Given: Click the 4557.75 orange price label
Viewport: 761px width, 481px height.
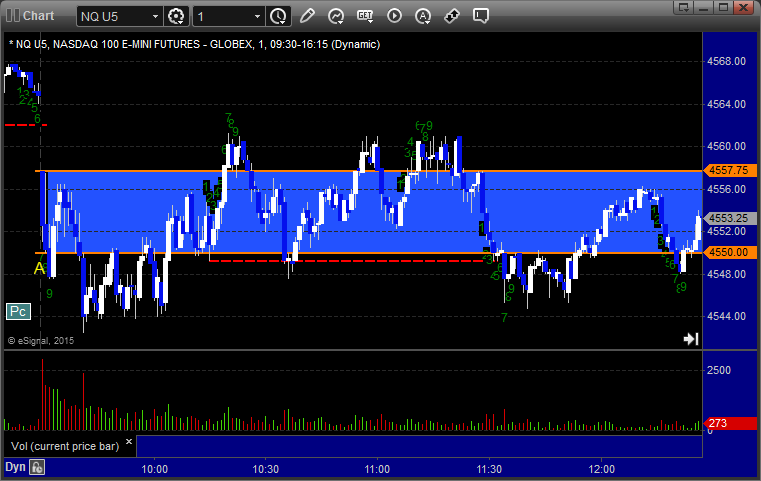Looking at the screenshot, I should [x=729, y=170].
